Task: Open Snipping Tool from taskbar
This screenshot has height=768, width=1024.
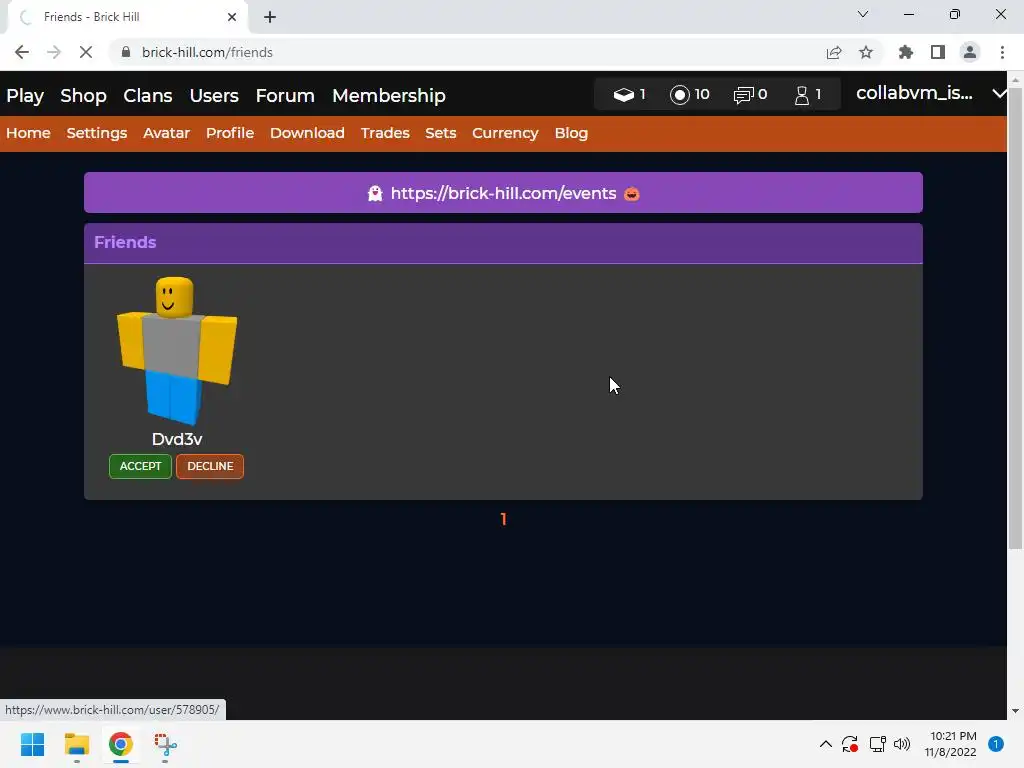Action: click(165, 744)
